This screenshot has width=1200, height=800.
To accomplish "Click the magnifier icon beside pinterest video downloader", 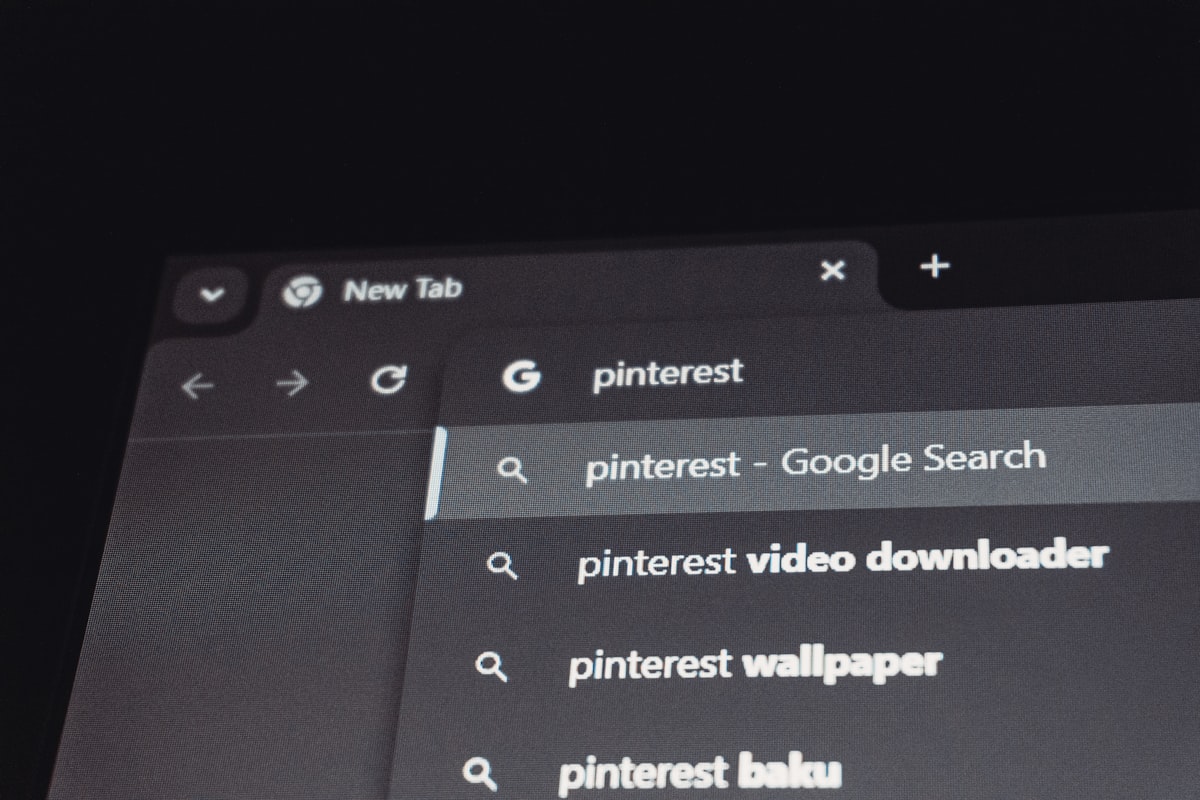I will point(503,566).
